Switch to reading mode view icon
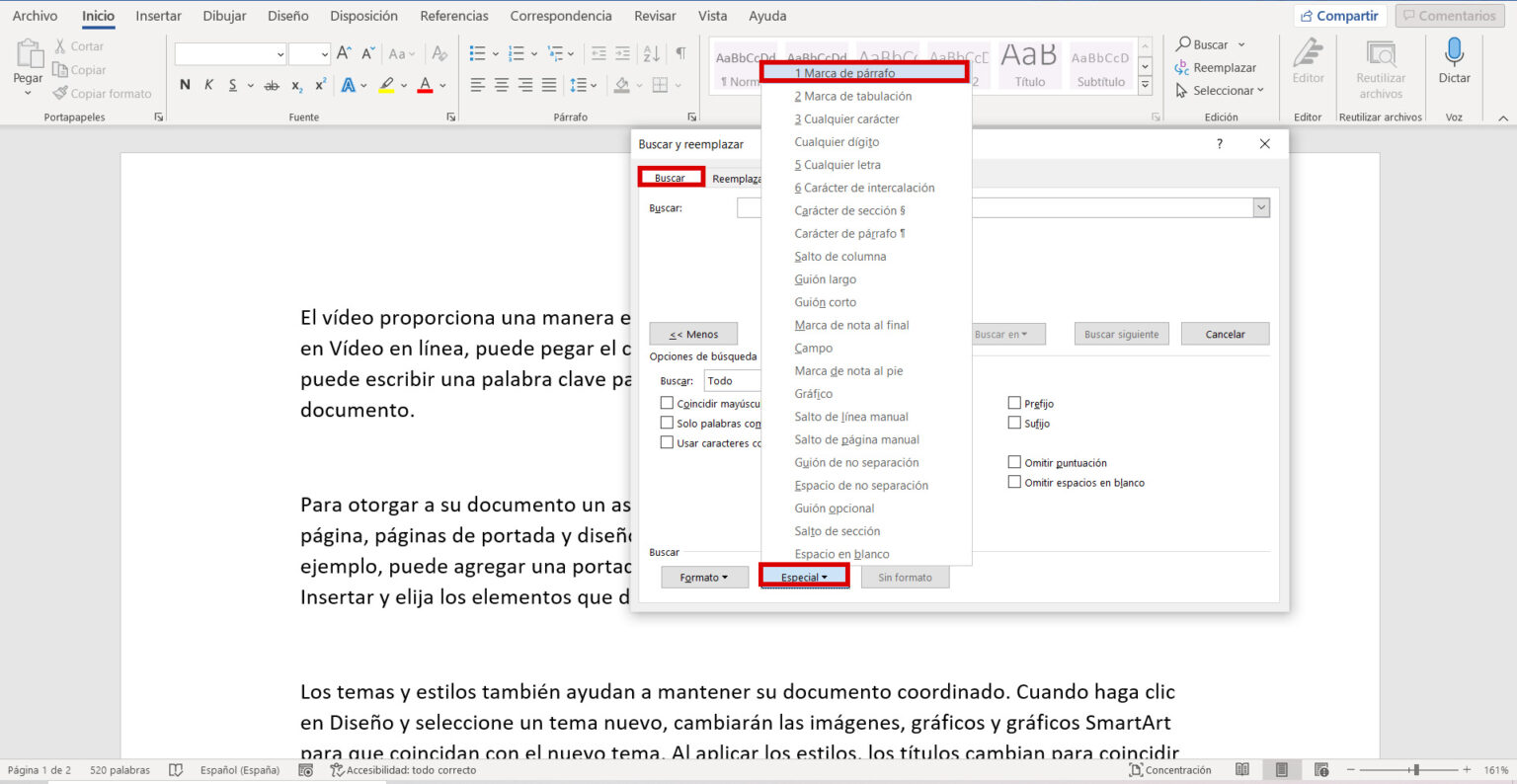This screenshot has width=1517, height=784. point(1242,770)
